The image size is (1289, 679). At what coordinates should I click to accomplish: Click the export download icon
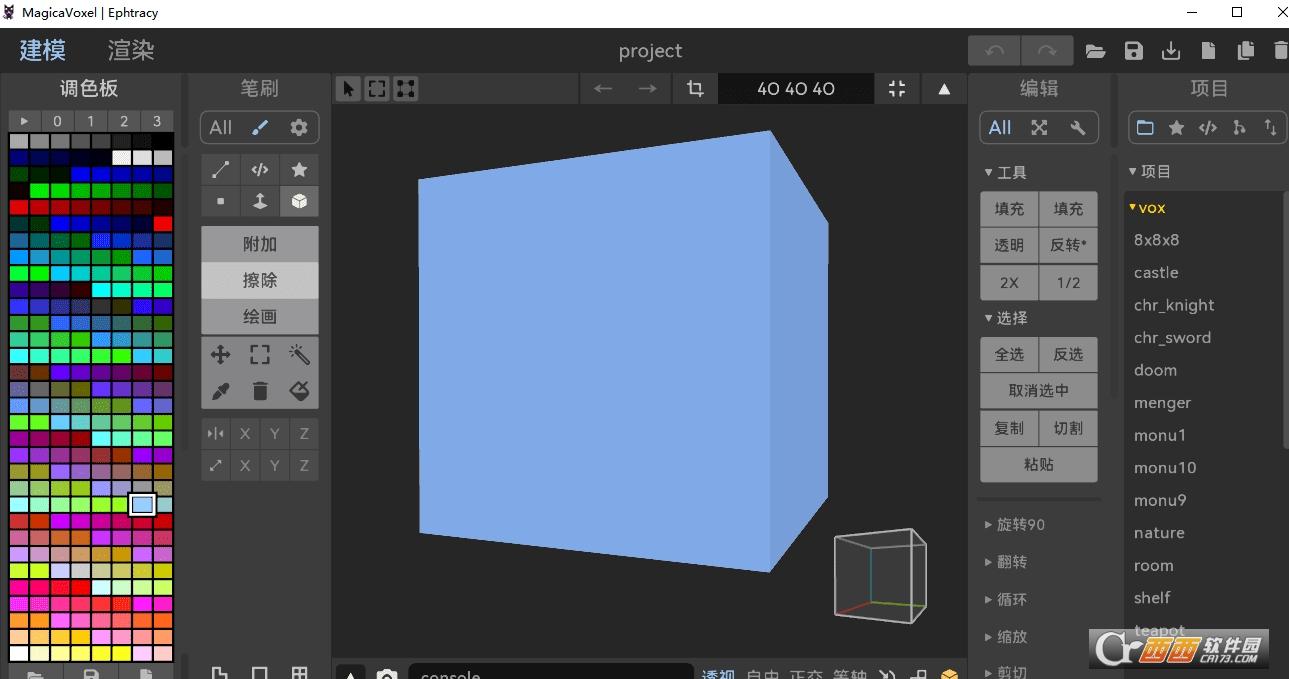[1170, 51]
